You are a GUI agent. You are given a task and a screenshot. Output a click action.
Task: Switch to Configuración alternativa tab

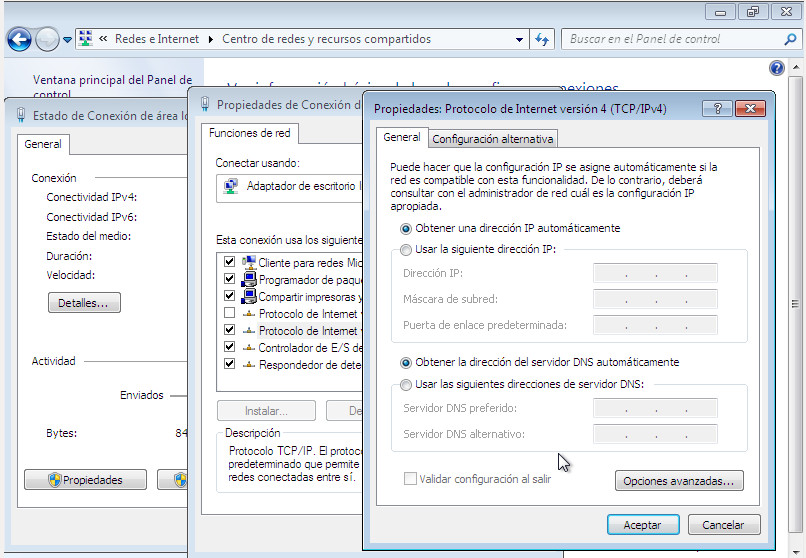coord(492,139)
